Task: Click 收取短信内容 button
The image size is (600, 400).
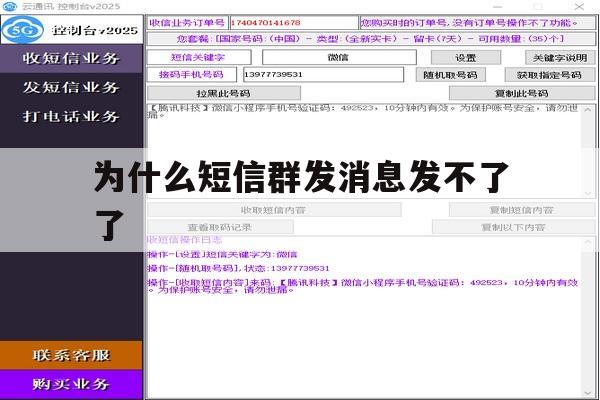Action: coord(274,210)
